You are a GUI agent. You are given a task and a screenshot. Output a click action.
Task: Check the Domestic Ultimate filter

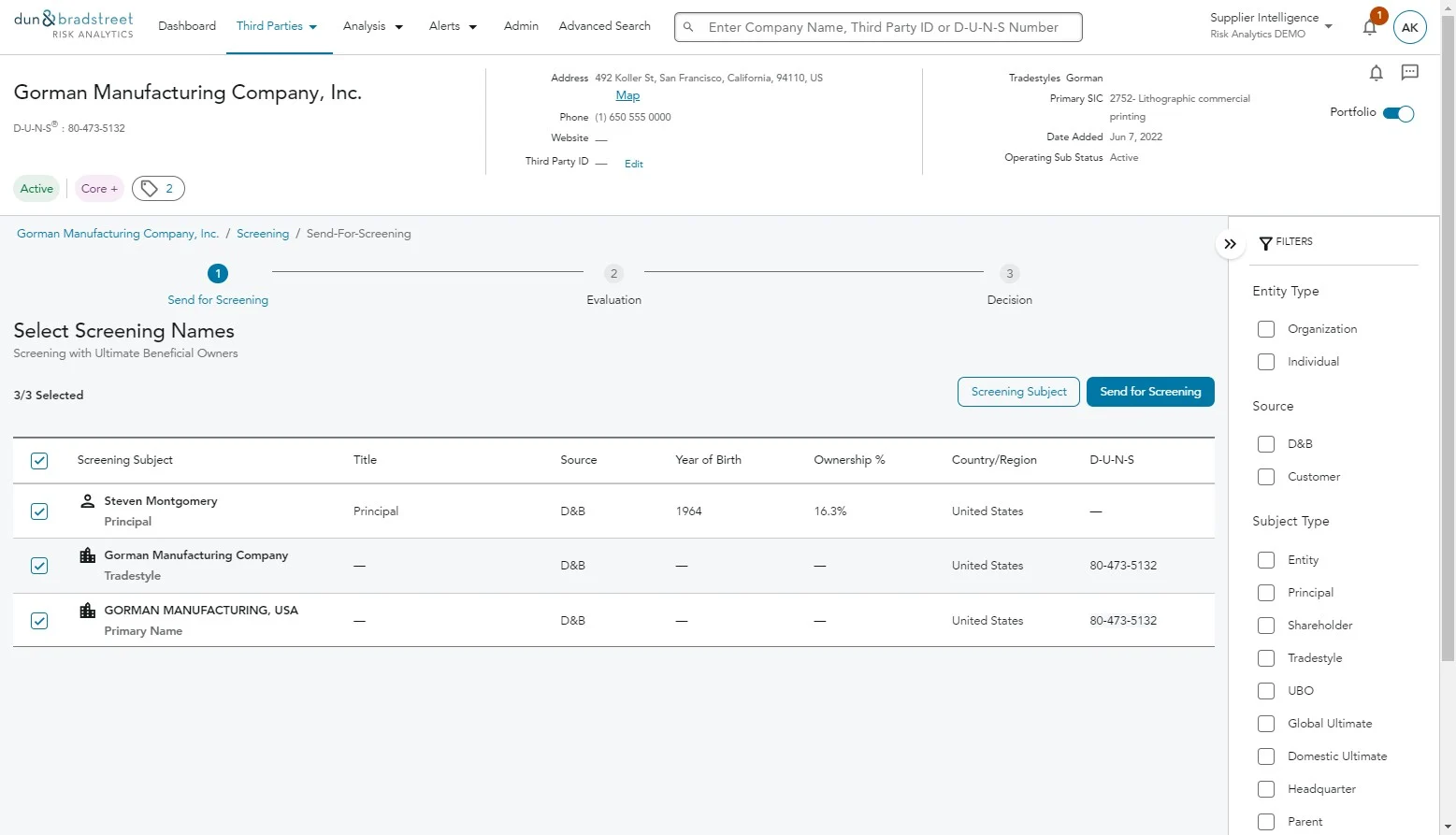[1266, 756]
